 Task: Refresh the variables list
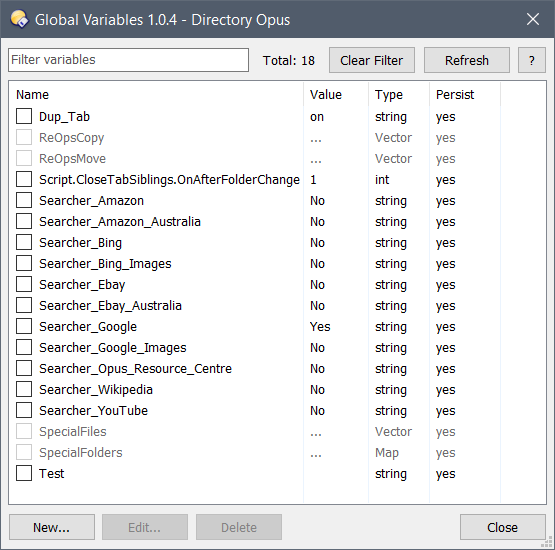tap(467, 60)
